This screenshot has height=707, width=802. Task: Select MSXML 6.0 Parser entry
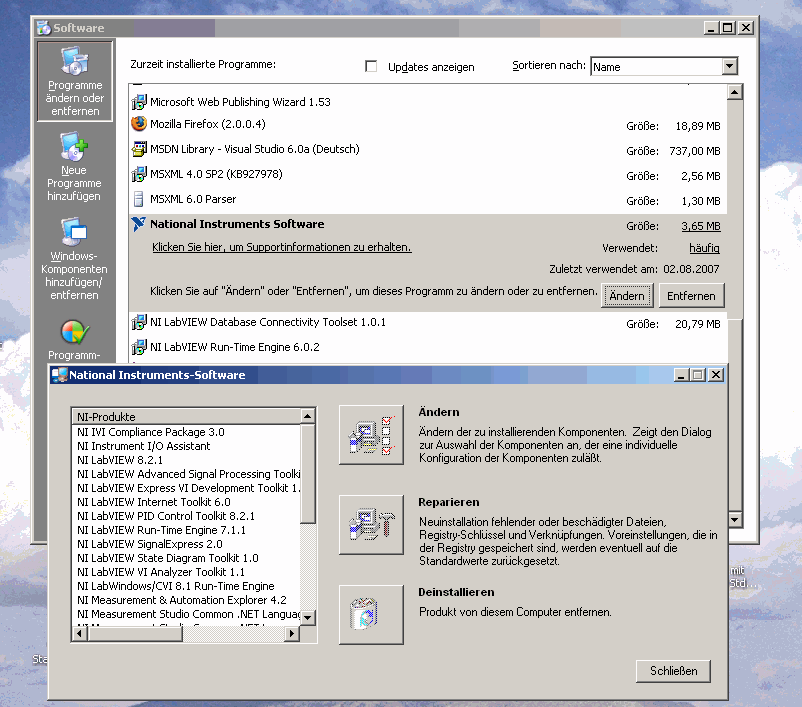428,200
